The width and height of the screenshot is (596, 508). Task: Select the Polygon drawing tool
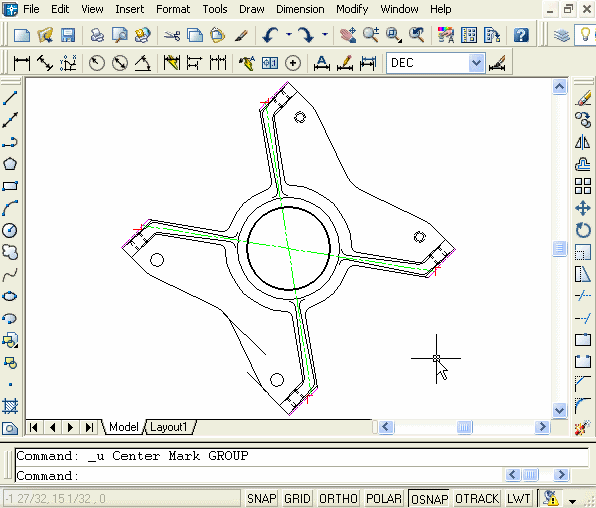[10, 164]
